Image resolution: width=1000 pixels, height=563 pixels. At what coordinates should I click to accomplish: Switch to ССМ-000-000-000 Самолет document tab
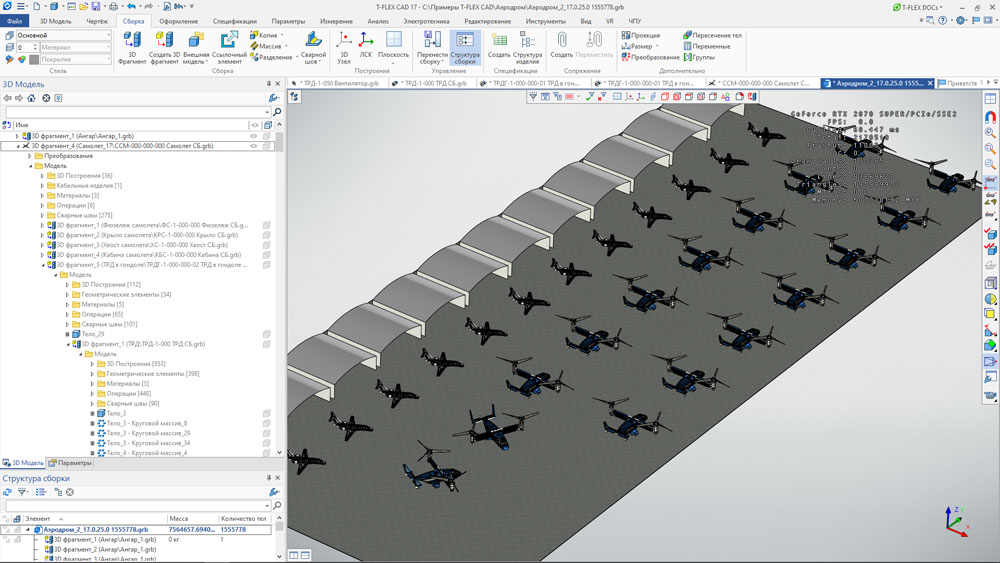coord(762,84)
